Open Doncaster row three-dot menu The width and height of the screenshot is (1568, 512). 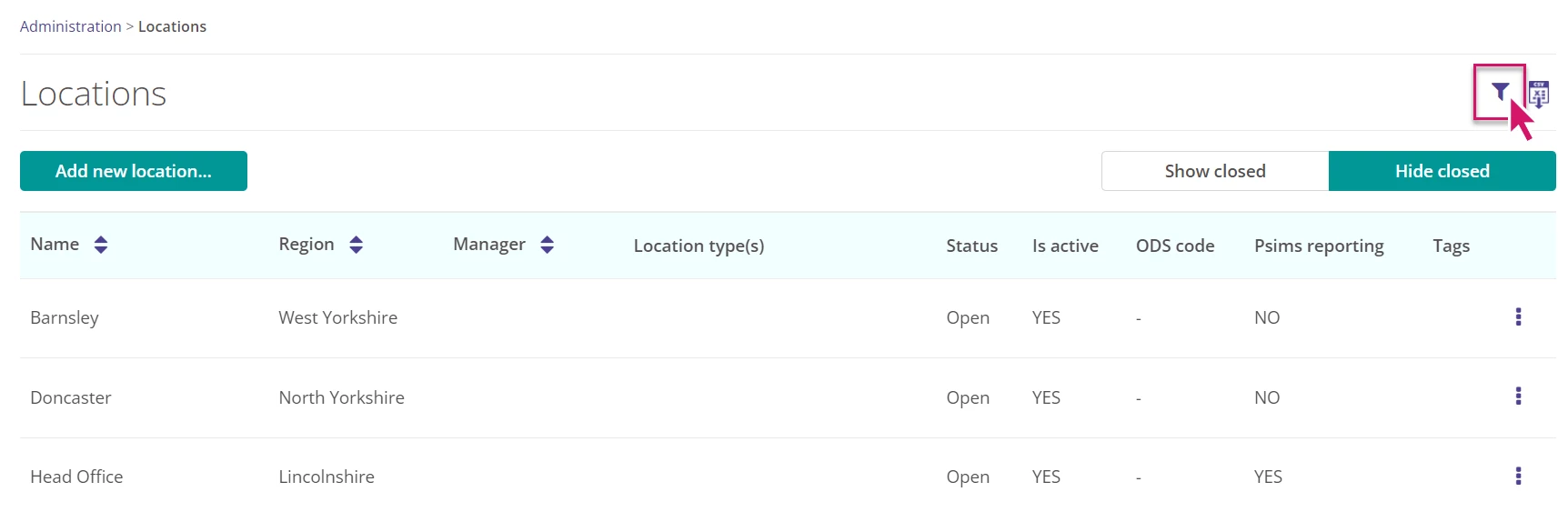point(1518,396)
